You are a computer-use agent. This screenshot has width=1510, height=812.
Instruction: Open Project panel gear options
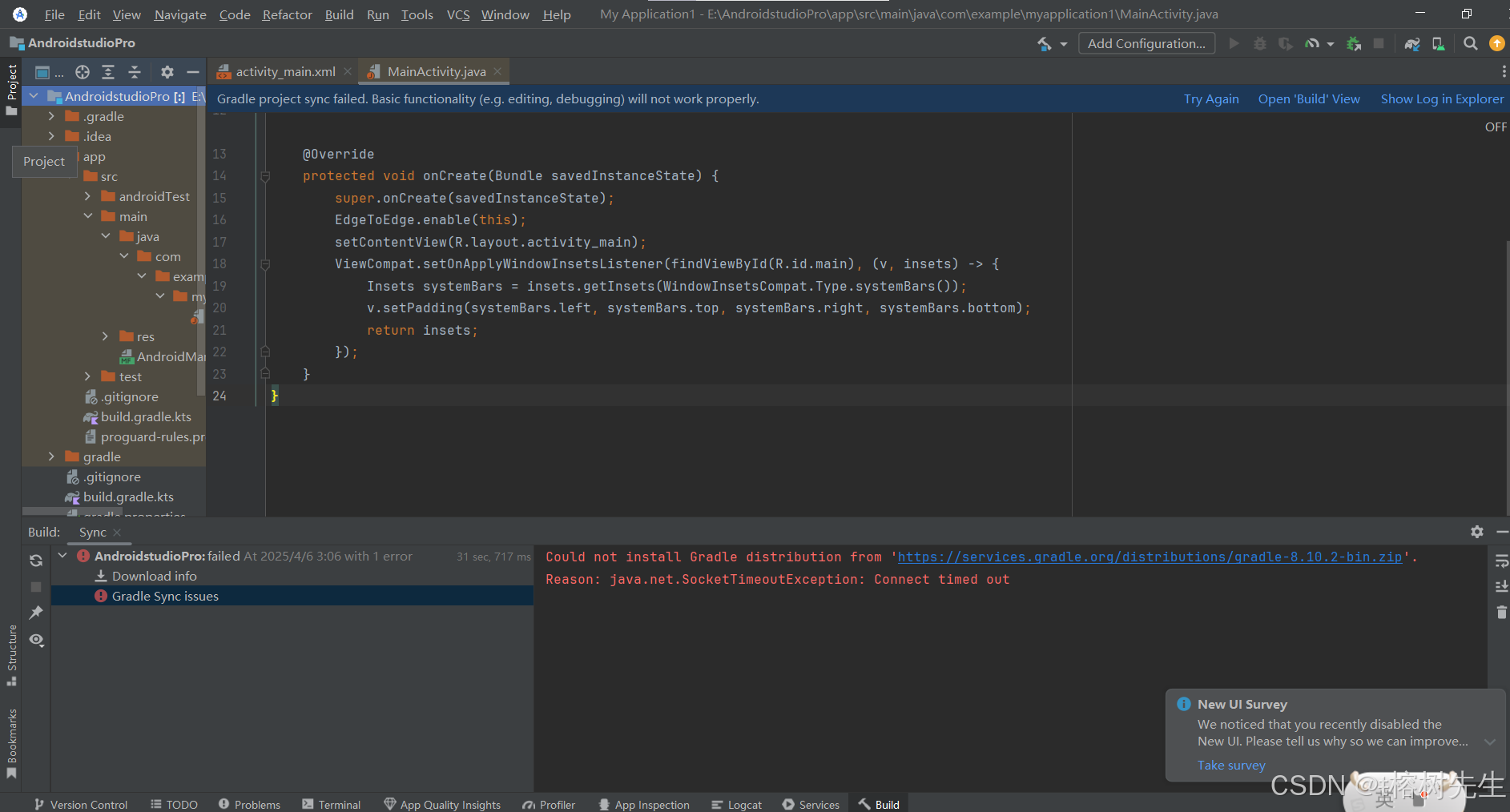[x=167, y=72]
